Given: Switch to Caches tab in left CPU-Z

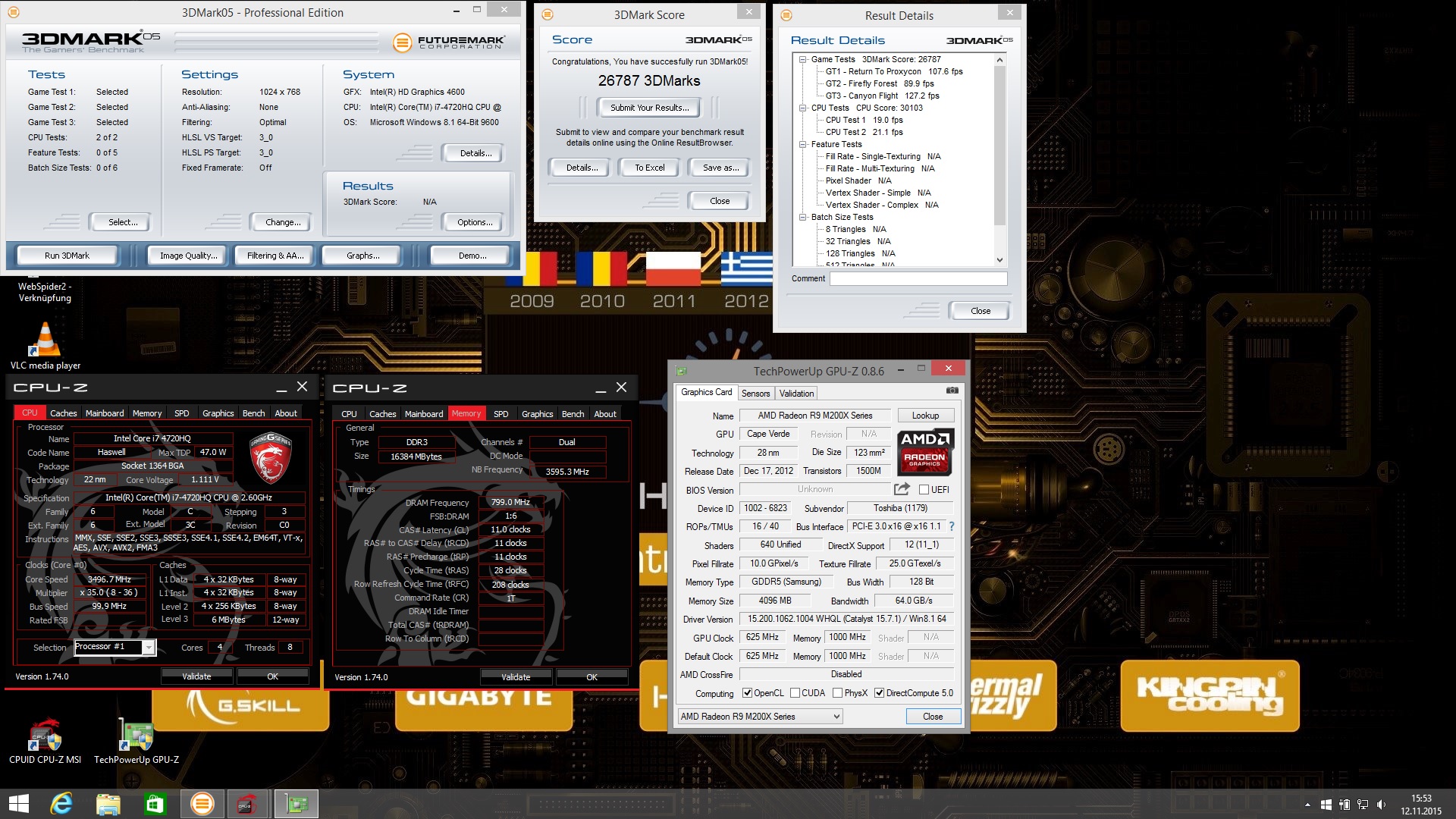Looking at the screenshot, I should click(63, 413).
